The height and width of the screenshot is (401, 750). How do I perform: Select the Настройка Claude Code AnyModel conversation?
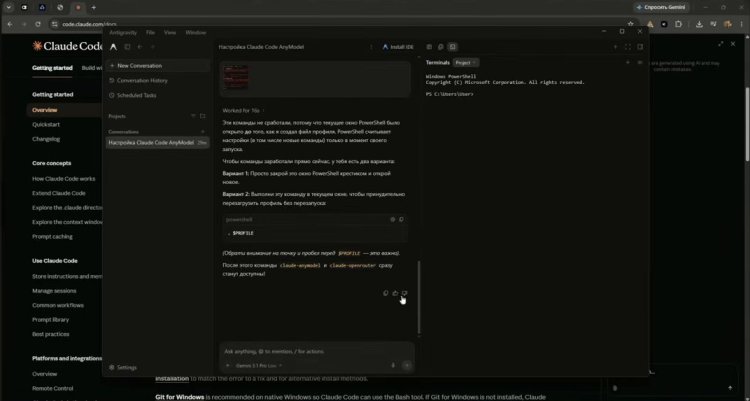click(x=158, y=143)
